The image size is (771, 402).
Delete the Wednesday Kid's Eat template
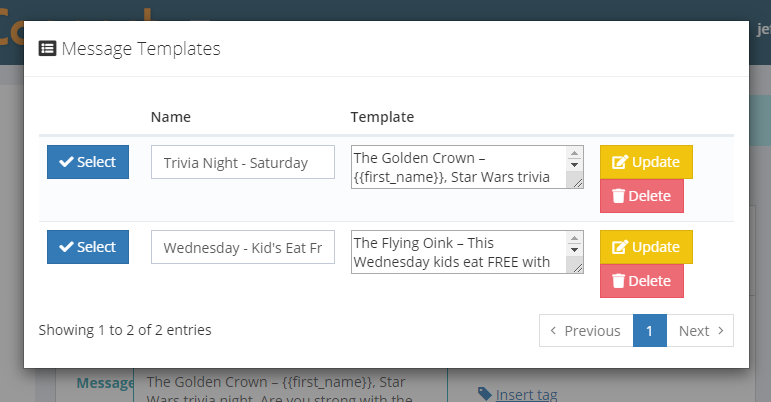[642, 281]
